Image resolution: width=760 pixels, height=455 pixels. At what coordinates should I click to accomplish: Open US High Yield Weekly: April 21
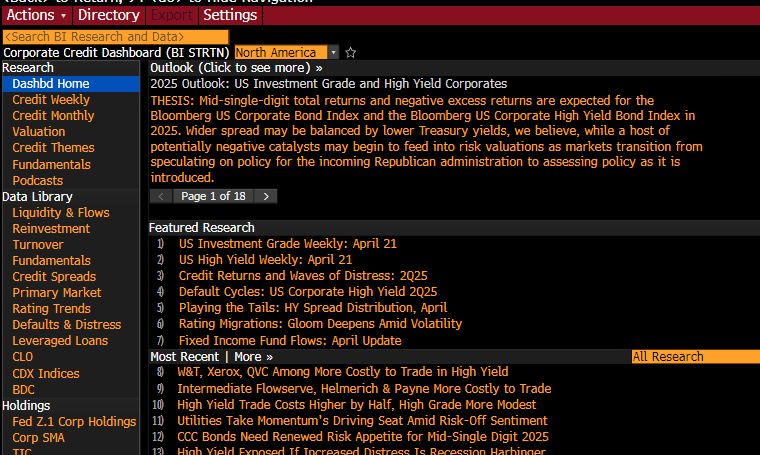pyautogui.click(x=265, y=260)
